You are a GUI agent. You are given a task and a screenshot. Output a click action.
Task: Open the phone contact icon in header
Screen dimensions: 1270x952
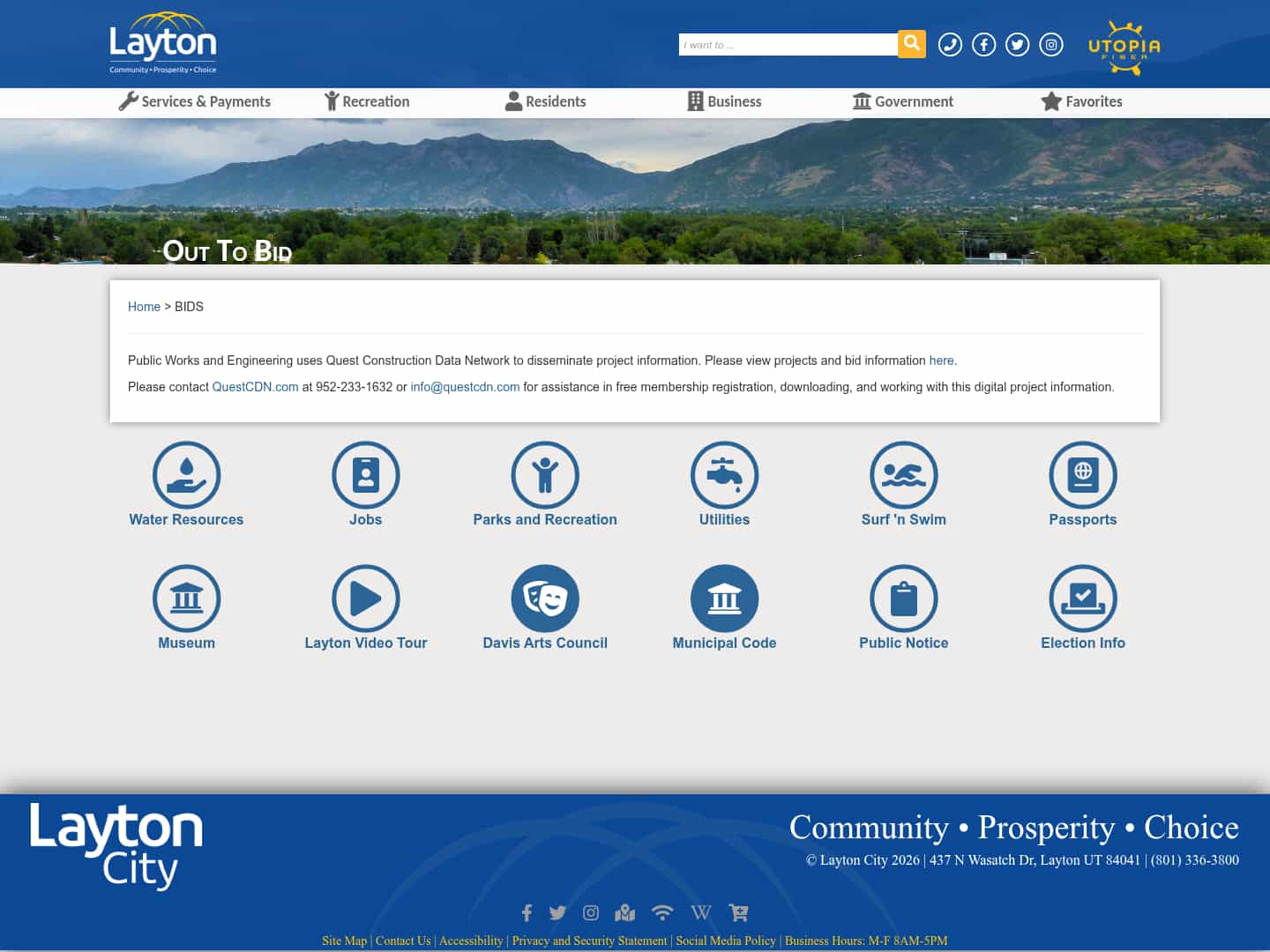950,44
